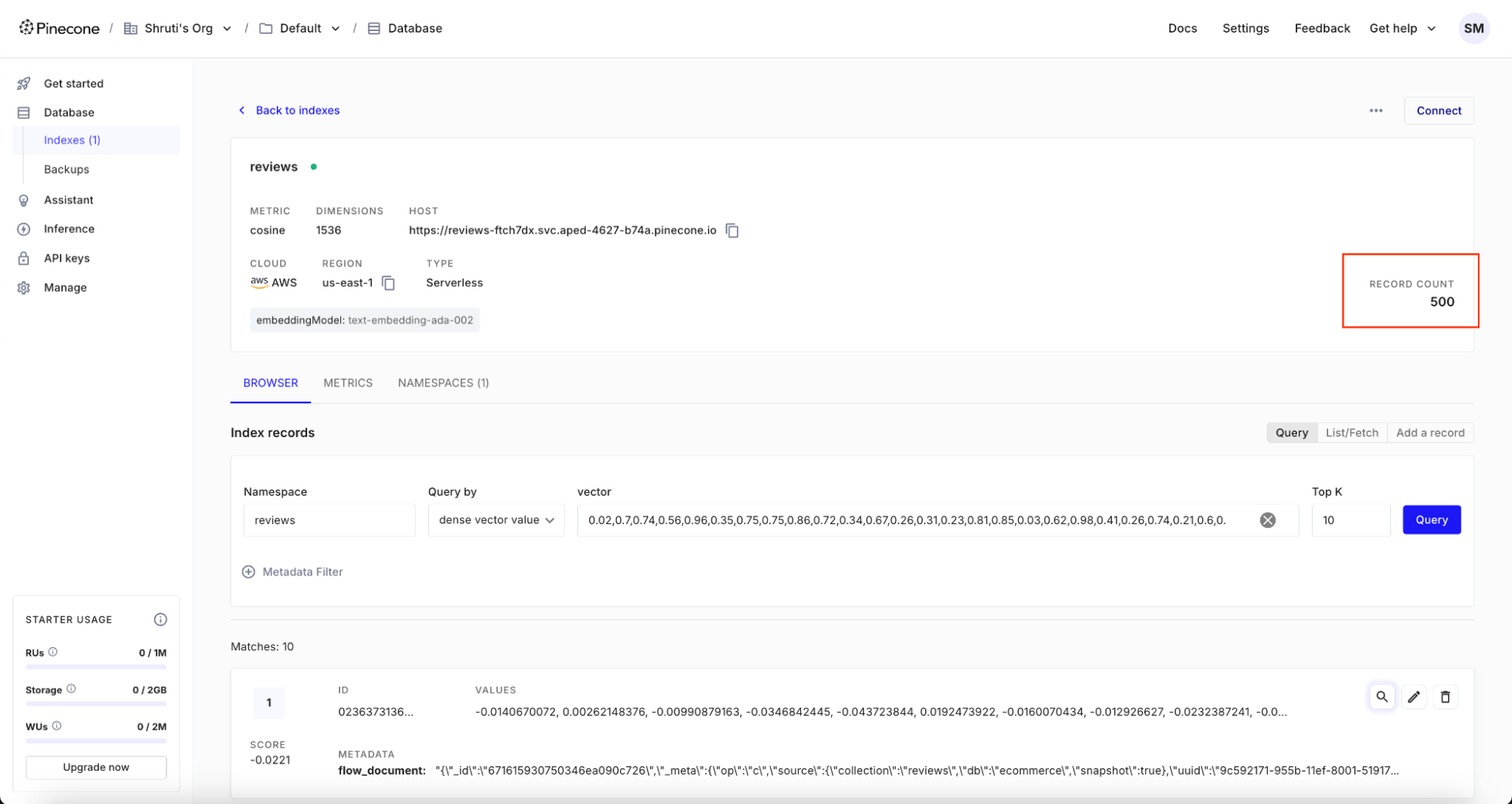Click the Database breadcrumb icon

374,28
